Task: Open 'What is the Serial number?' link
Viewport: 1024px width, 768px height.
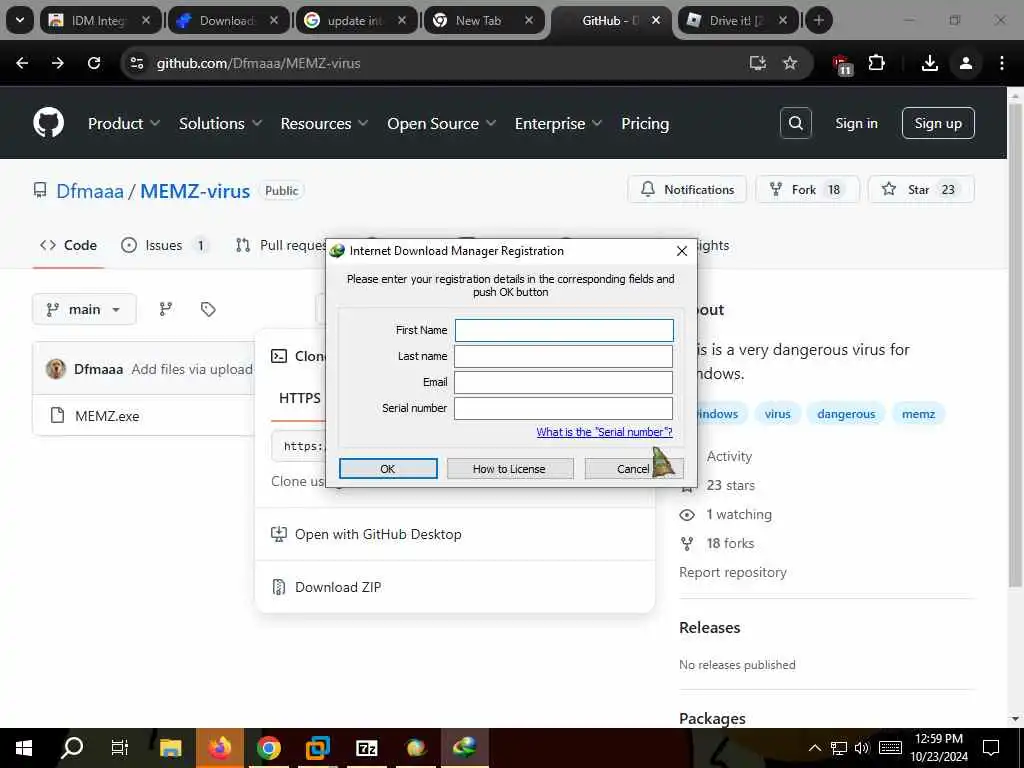Action: pyautogui.click(x=604, y=432)
